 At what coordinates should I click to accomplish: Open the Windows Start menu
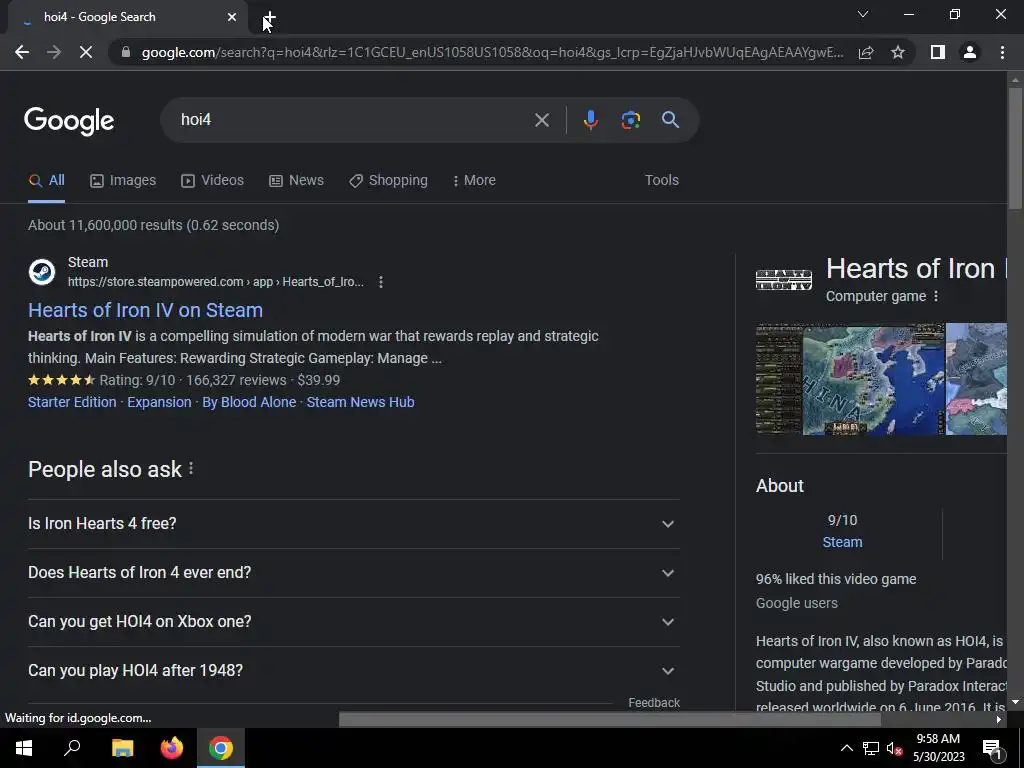[x=24, y=748]
